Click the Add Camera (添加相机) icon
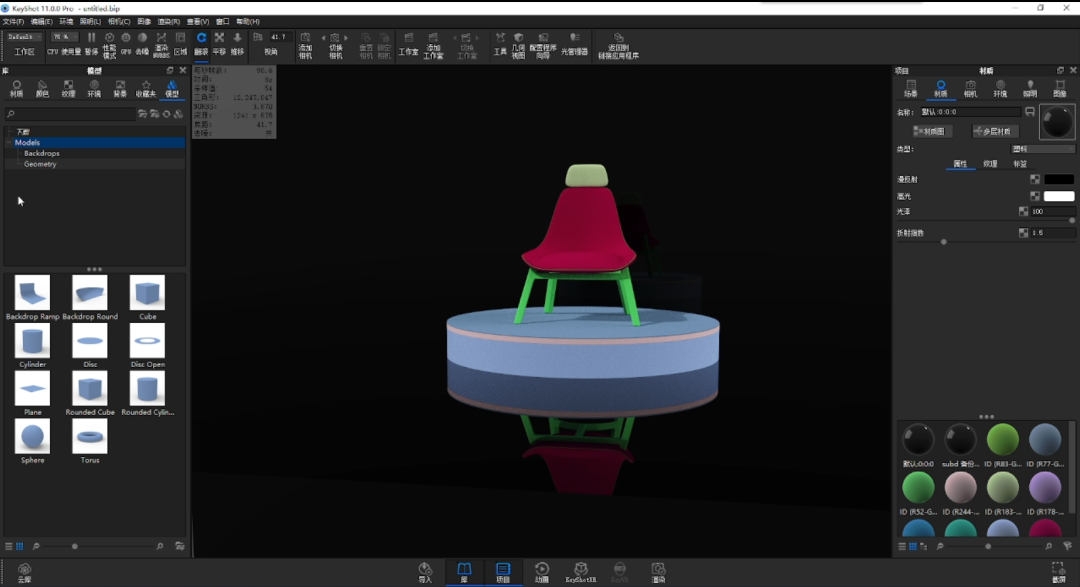Viewport: 1080px width, 587px height. tap(305, 45)
